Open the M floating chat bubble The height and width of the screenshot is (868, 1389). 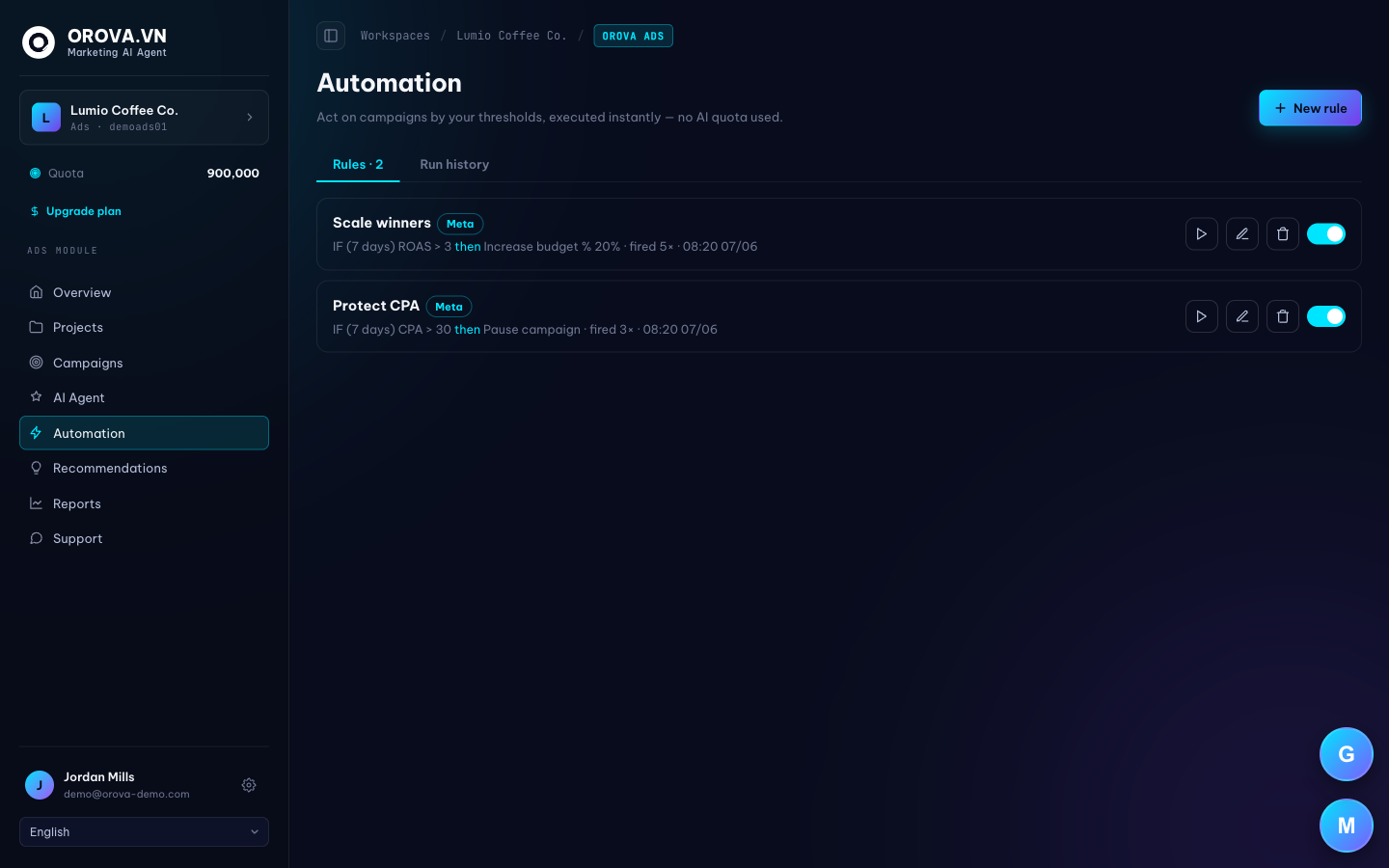[x=1346, y=826]
